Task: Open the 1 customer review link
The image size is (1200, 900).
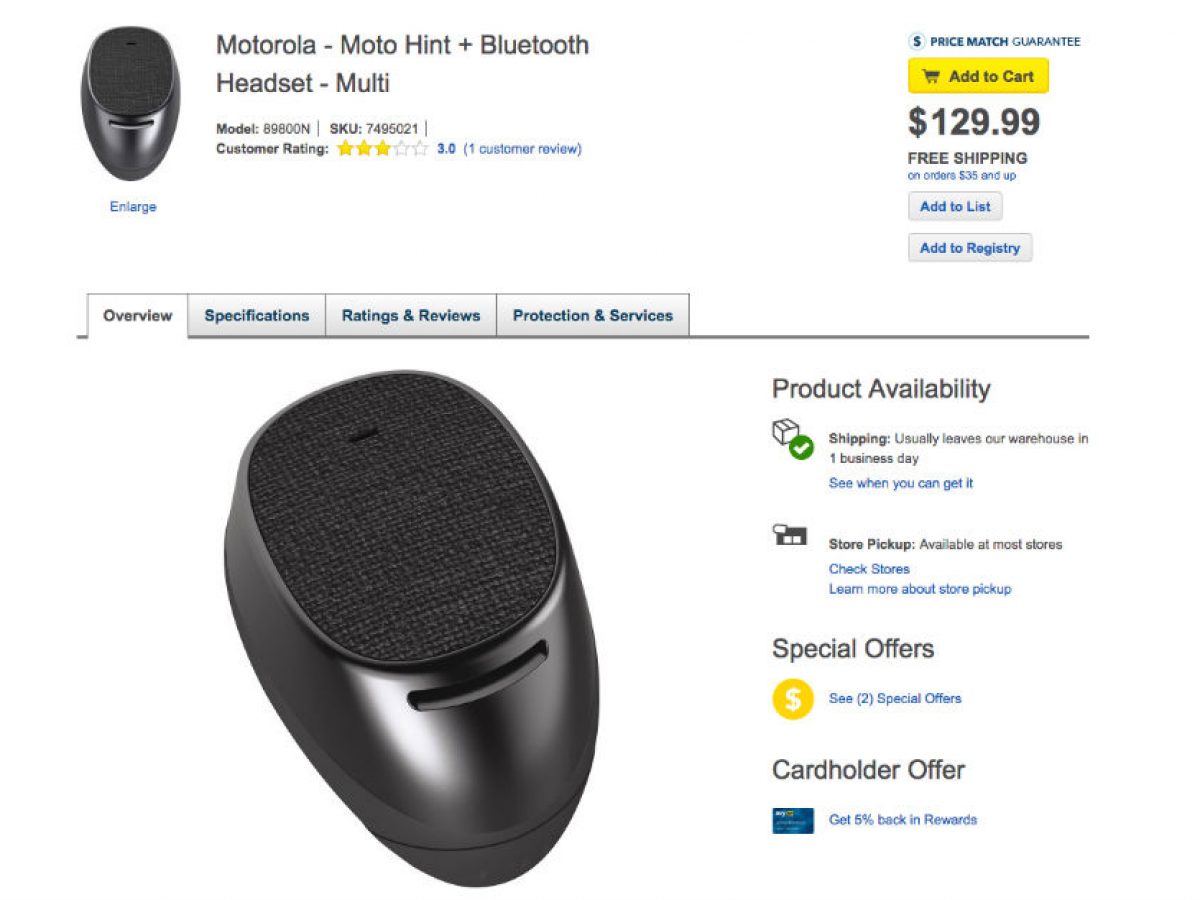Action: (x=522, y=149)
